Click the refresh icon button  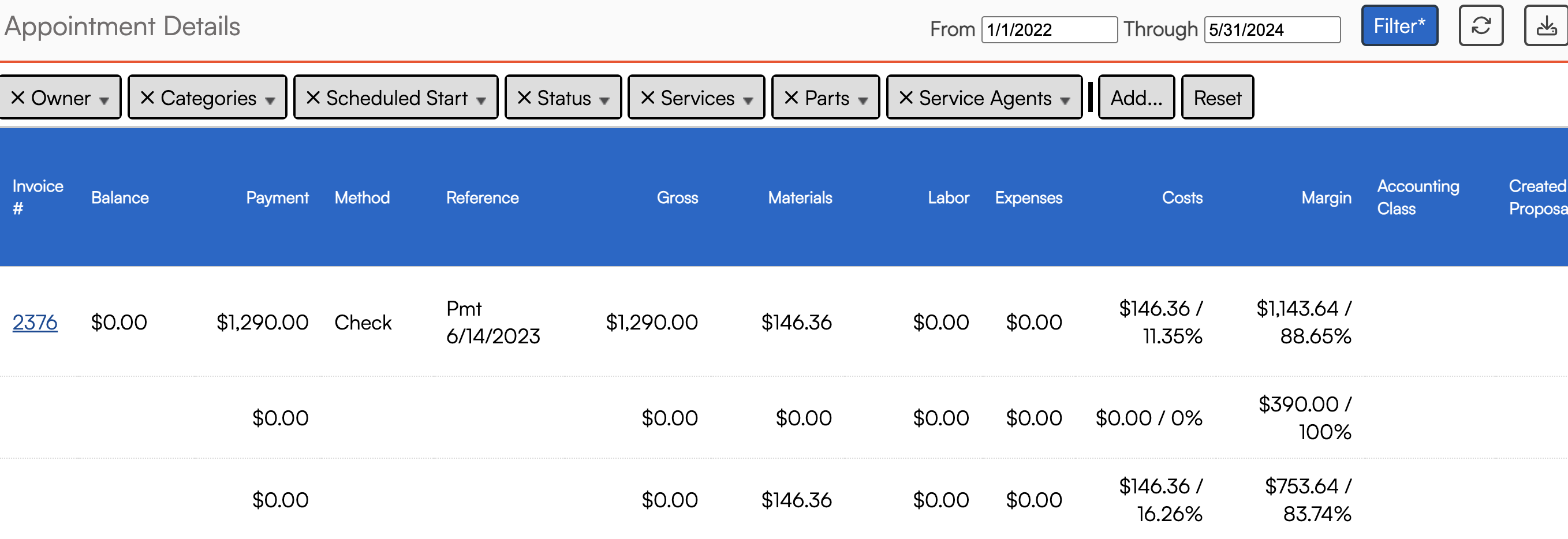point(1480,25)
